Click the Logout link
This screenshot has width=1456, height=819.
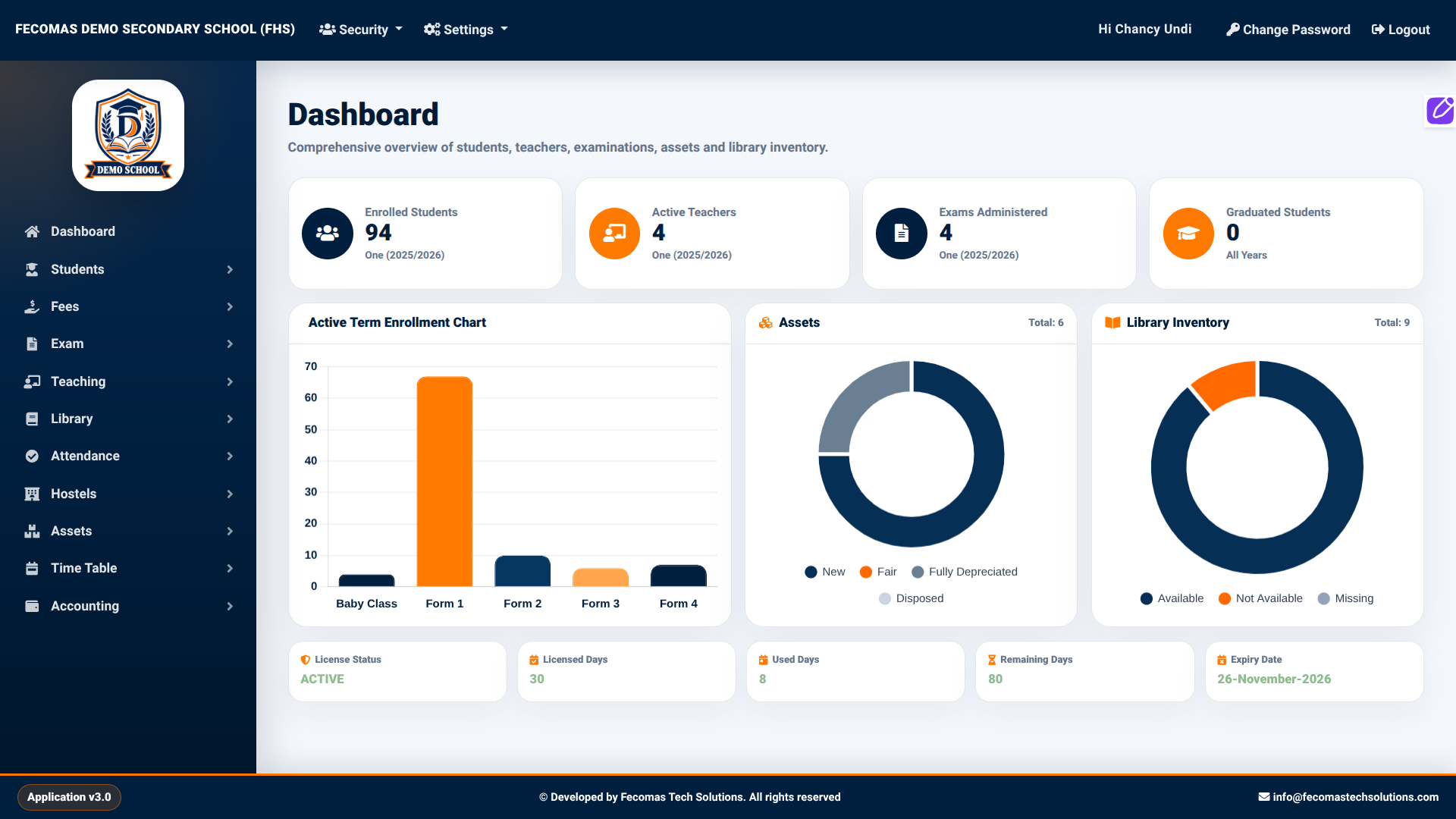click(1401, 30)
